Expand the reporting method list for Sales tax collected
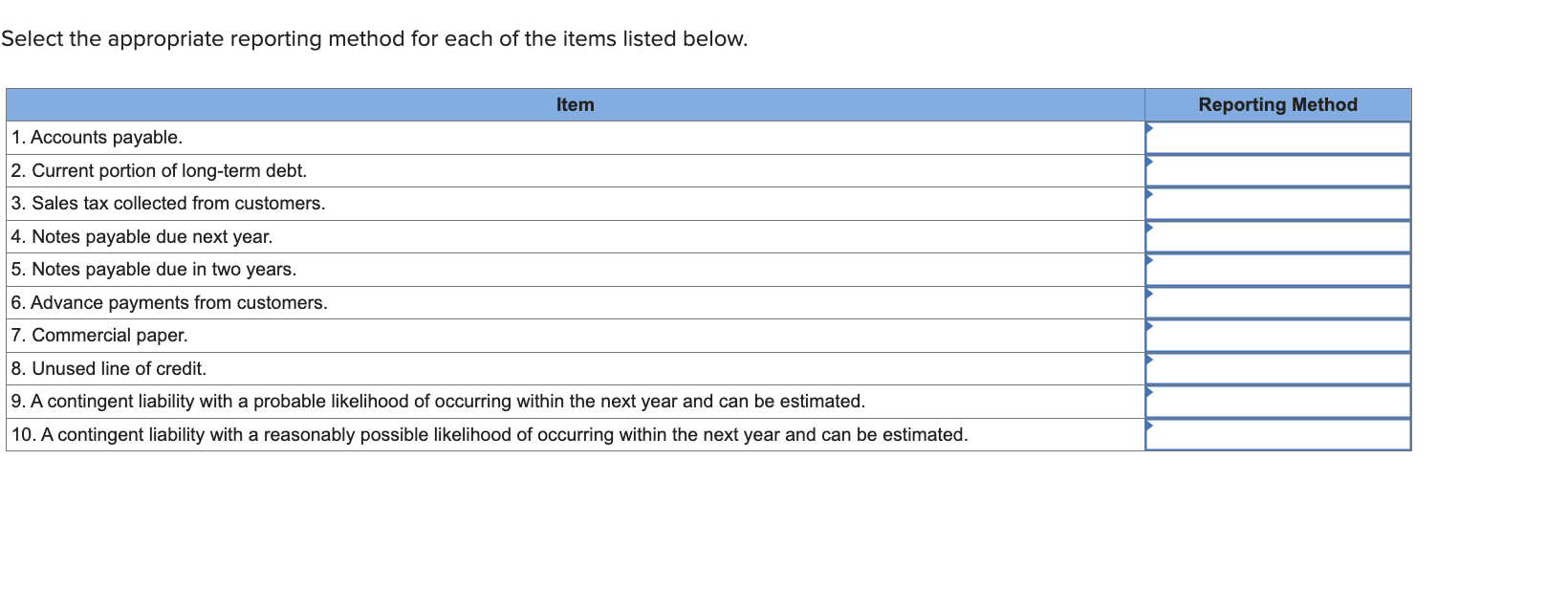Screen dimensions: 1568x591 pos(1276,203)
